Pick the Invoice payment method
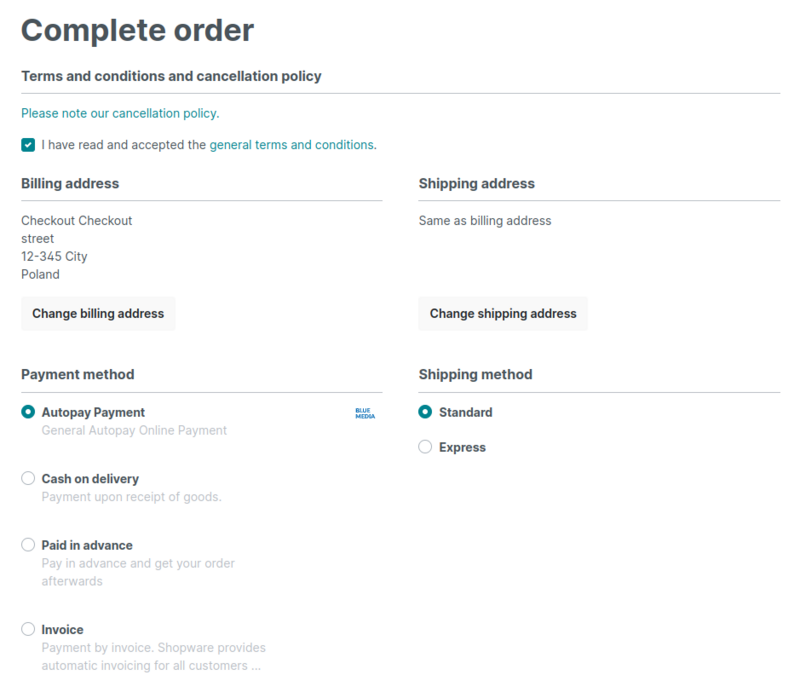Image resolution: width=800 pixels, height=698 pixels. tap(28, 630)
